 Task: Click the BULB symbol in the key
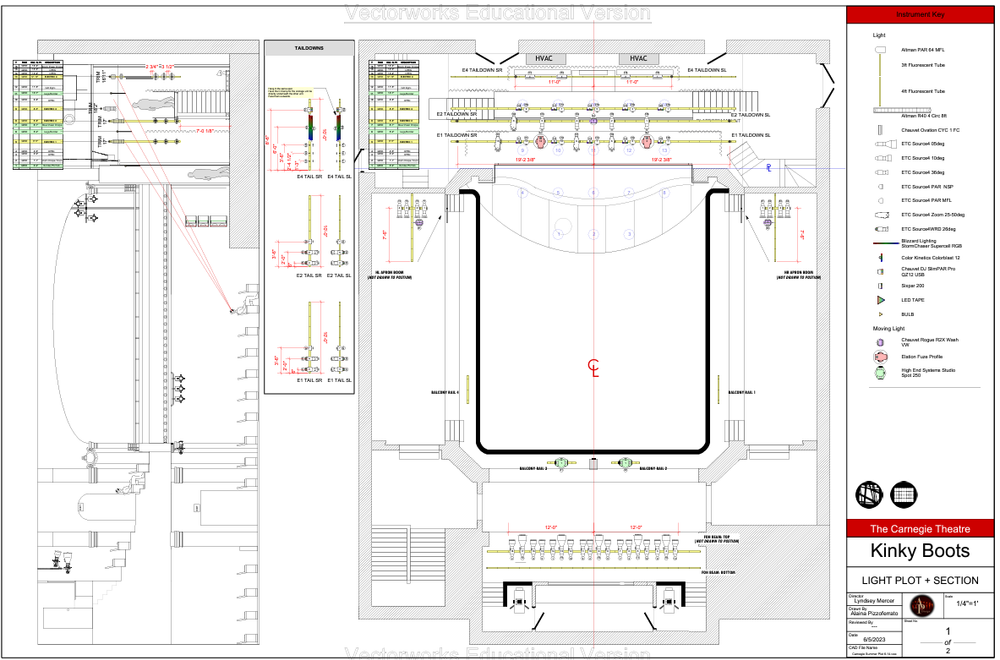(x=881, y=314)
